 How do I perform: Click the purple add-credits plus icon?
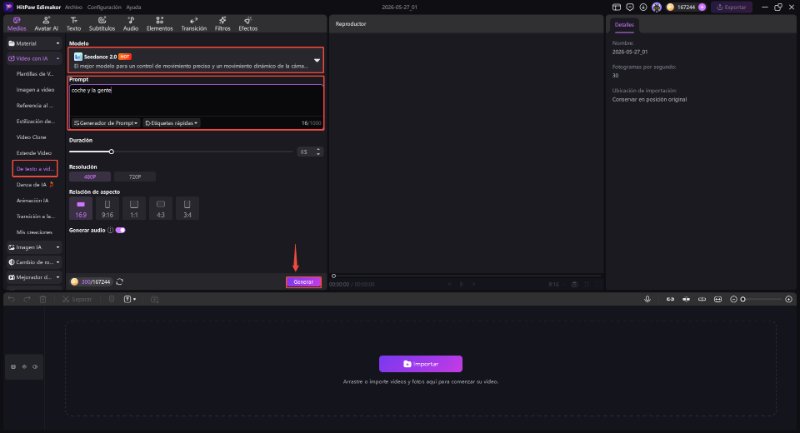pyautogui.click(x=702, y=7)
